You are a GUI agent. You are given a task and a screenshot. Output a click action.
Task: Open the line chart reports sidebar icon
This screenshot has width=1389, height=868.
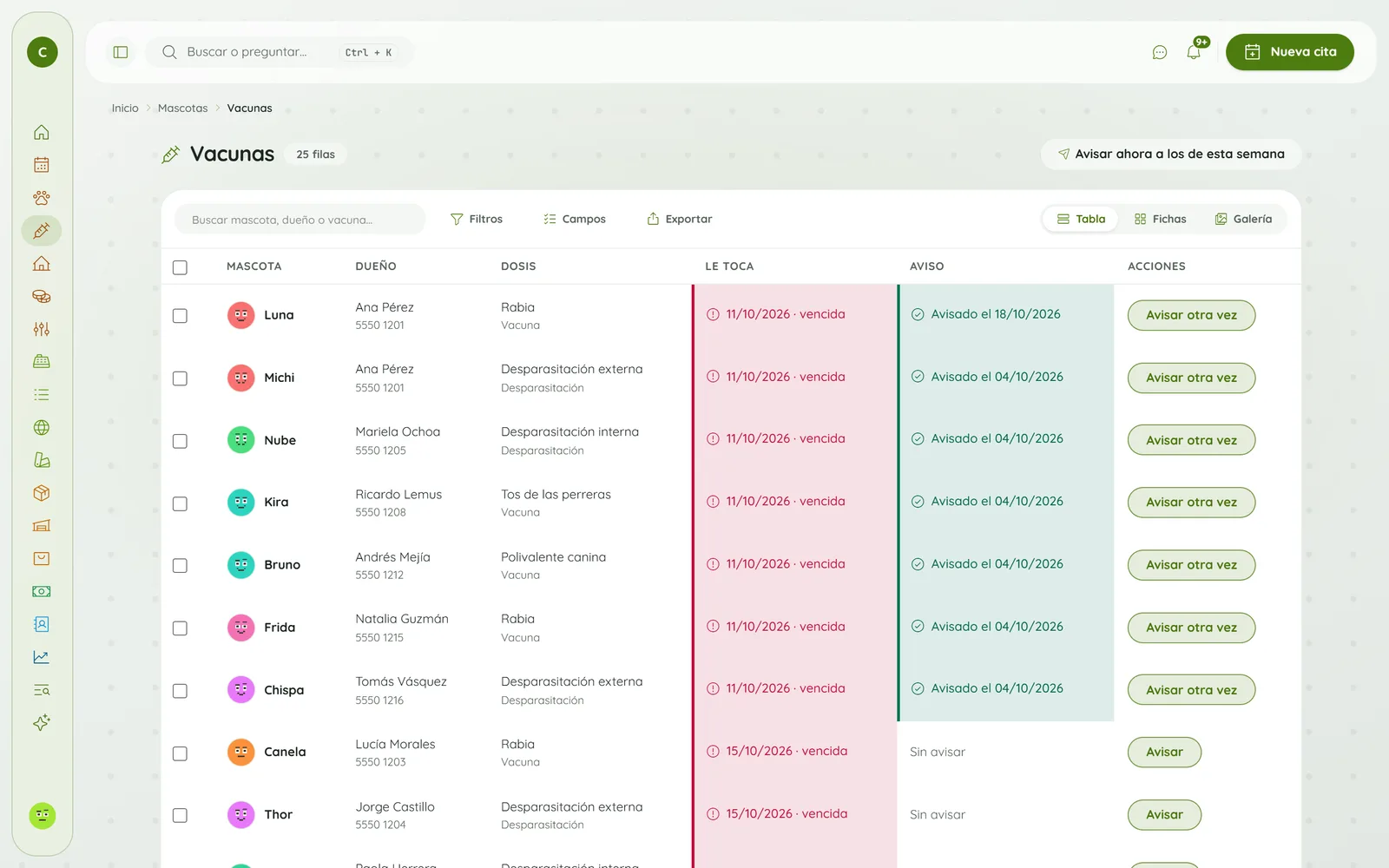[x=42, y=657]
